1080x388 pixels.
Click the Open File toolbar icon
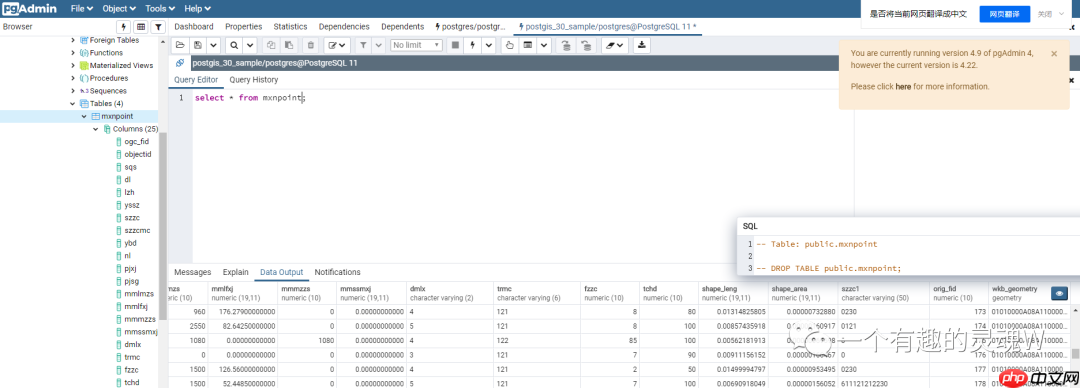(x=180, y=45)
